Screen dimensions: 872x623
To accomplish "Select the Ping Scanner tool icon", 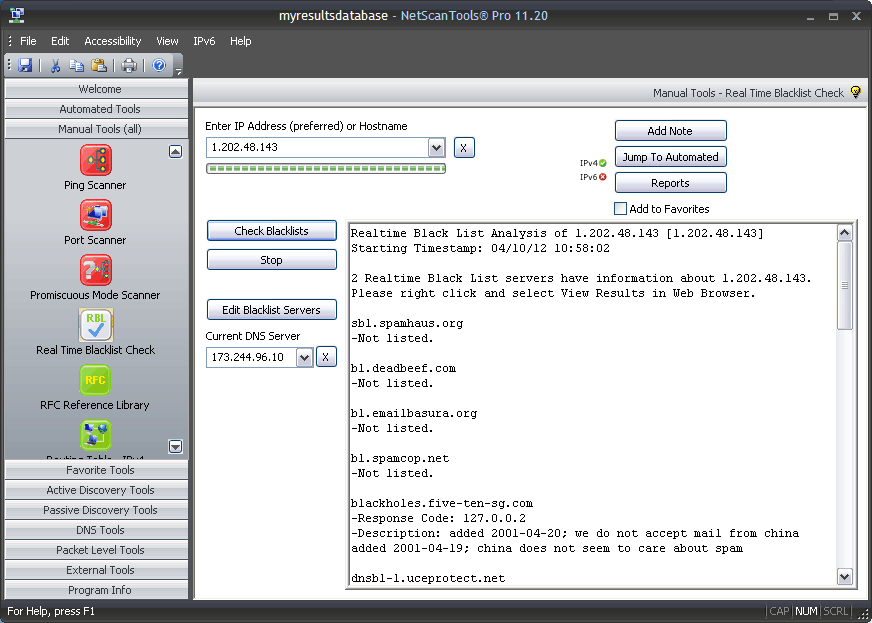I will pyautogui.click(x=96, y=160).
